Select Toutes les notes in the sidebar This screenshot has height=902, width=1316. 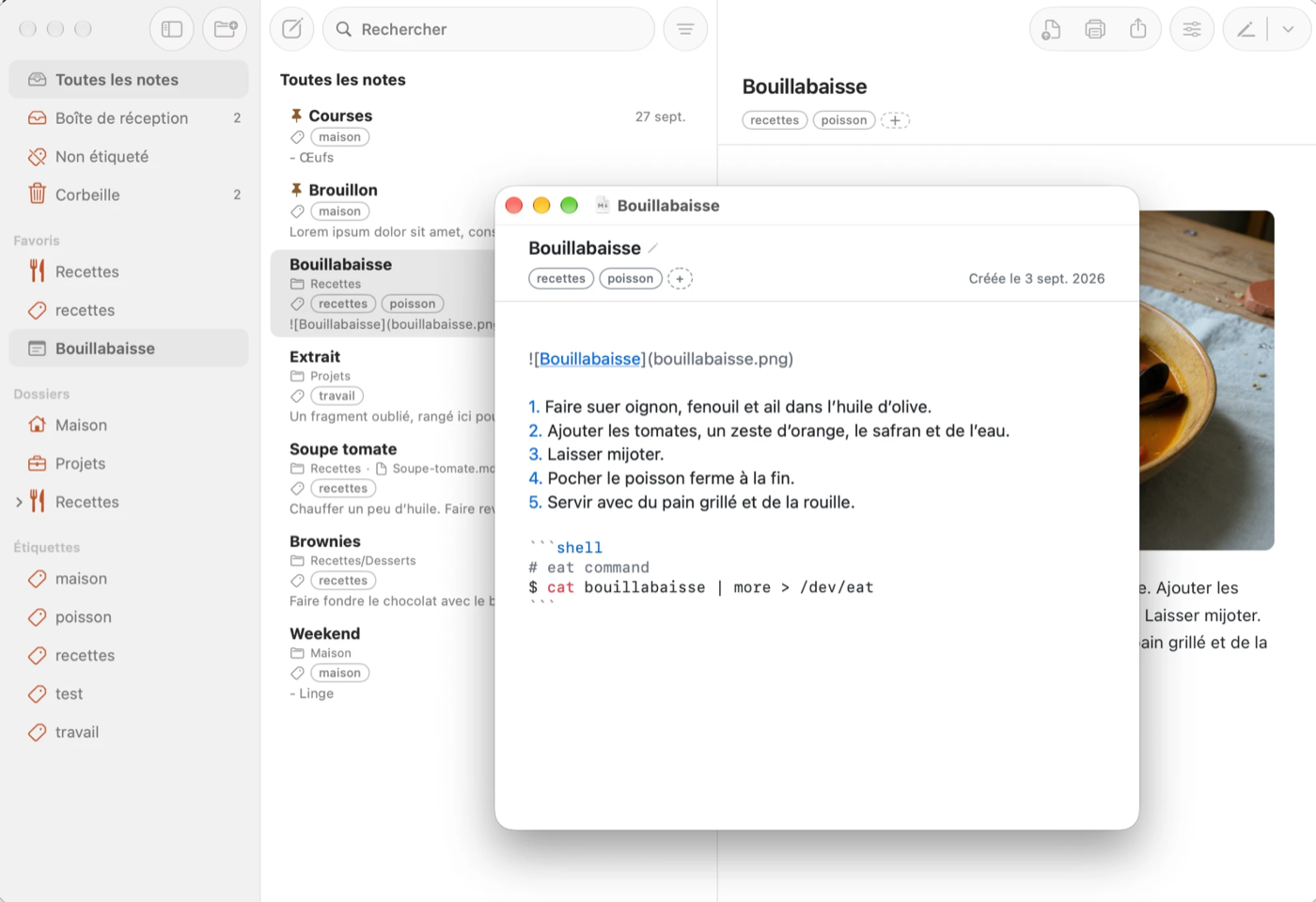129,80
